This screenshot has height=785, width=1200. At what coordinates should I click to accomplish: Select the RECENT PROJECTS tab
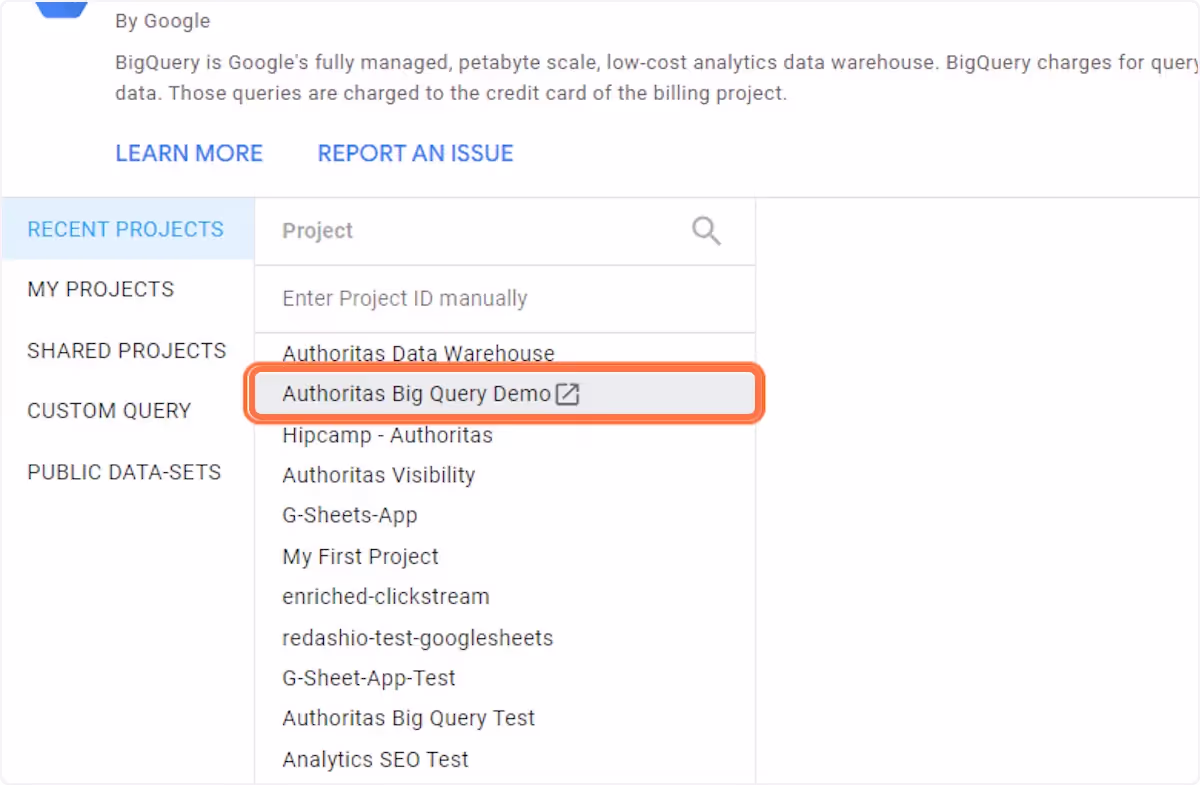pos(128,229)
